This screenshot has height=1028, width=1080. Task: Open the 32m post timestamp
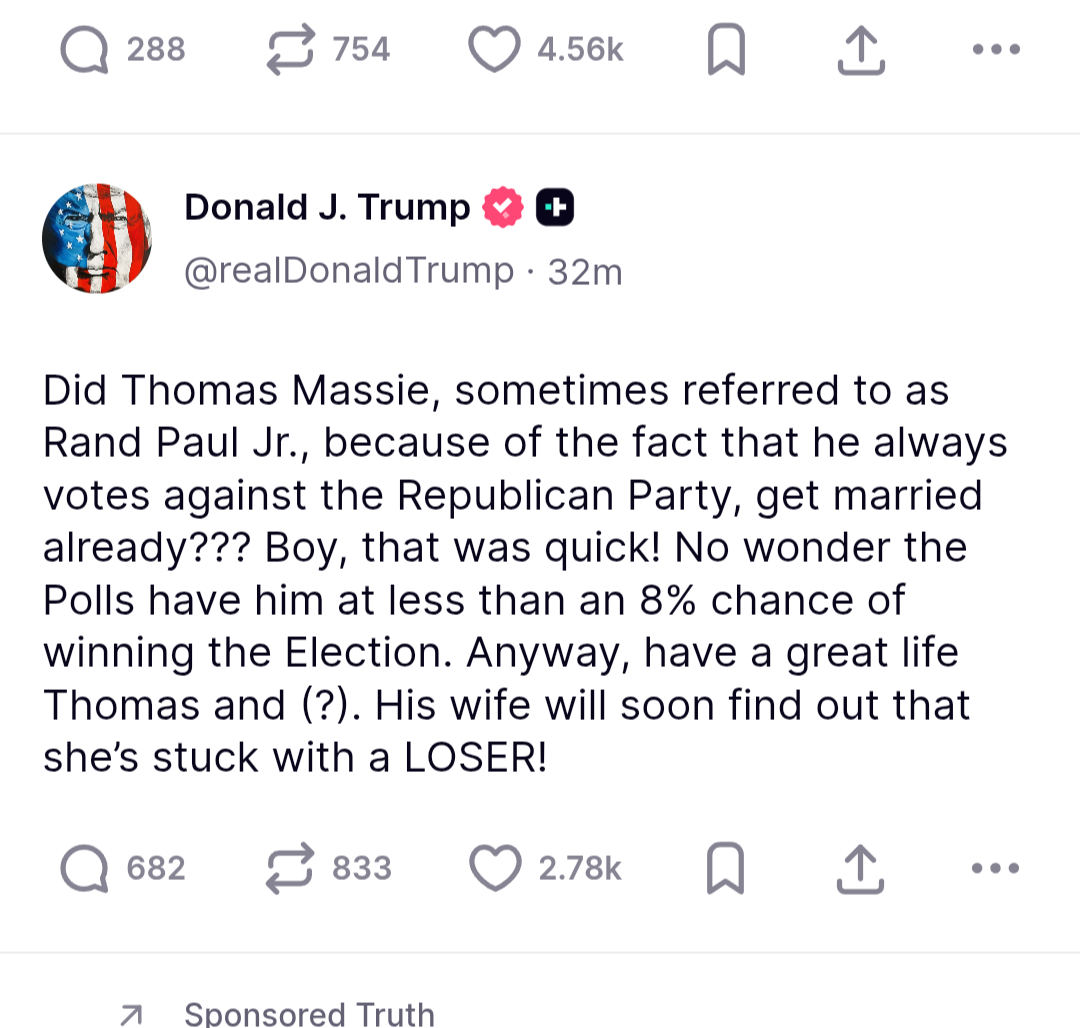point(586,272)
